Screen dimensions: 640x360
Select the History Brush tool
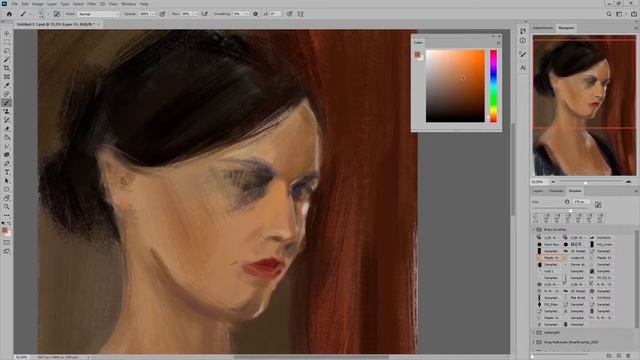point(7,120)
